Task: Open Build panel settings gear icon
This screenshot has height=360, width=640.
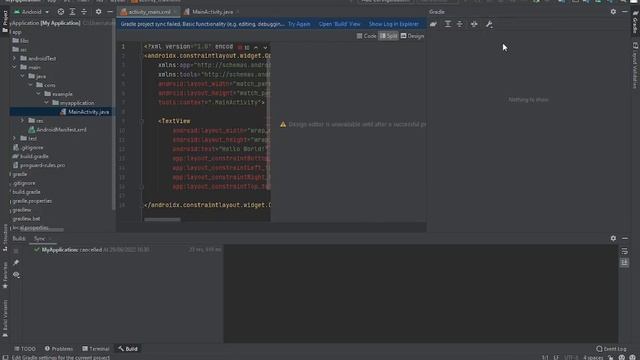Action: click(613, 238)
